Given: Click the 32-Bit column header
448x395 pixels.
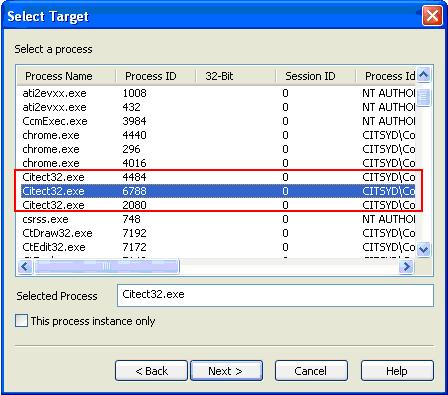Looking at the screenshot, I should point(236,76).
